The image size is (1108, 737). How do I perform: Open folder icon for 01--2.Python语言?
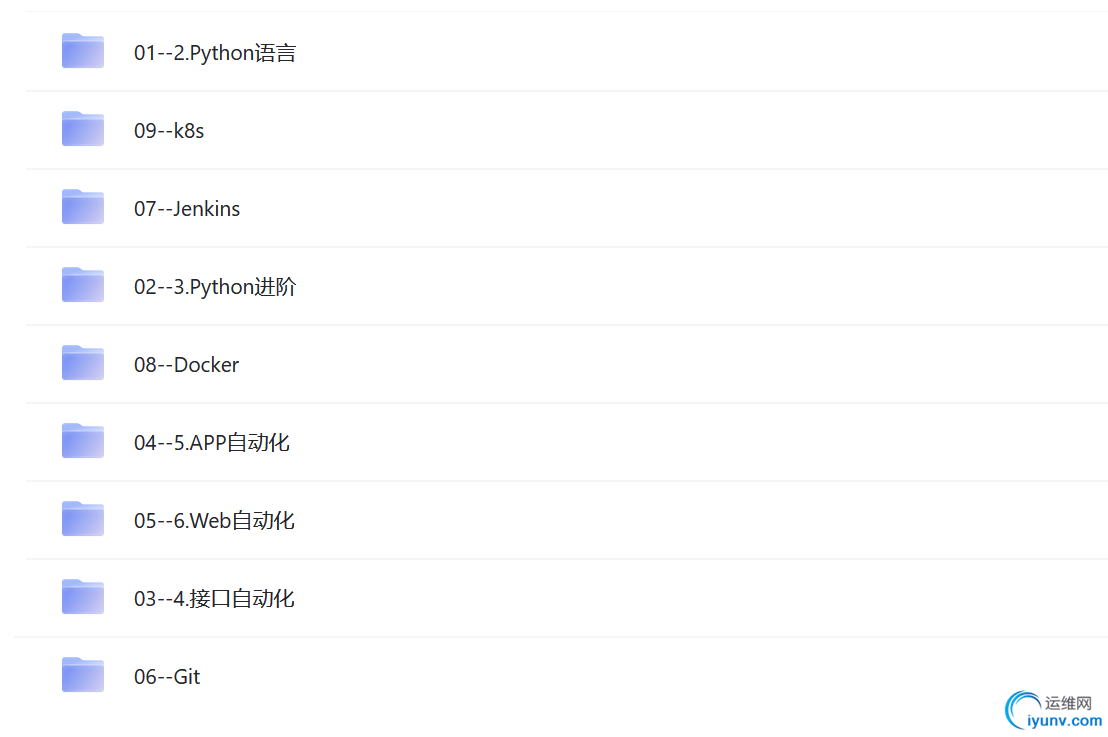point(83,51)
